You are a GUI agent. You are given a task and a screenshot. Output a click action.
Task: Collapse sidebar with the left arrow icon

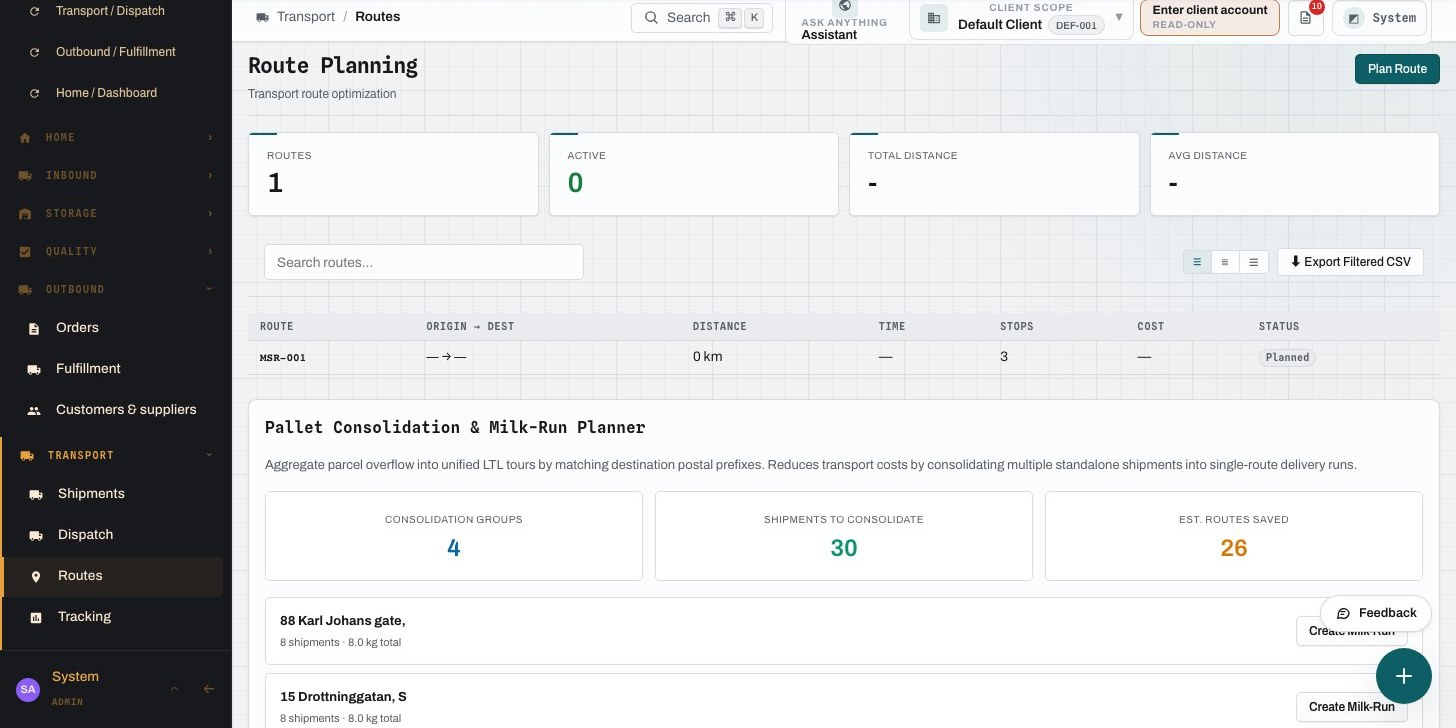coord(209,689)
